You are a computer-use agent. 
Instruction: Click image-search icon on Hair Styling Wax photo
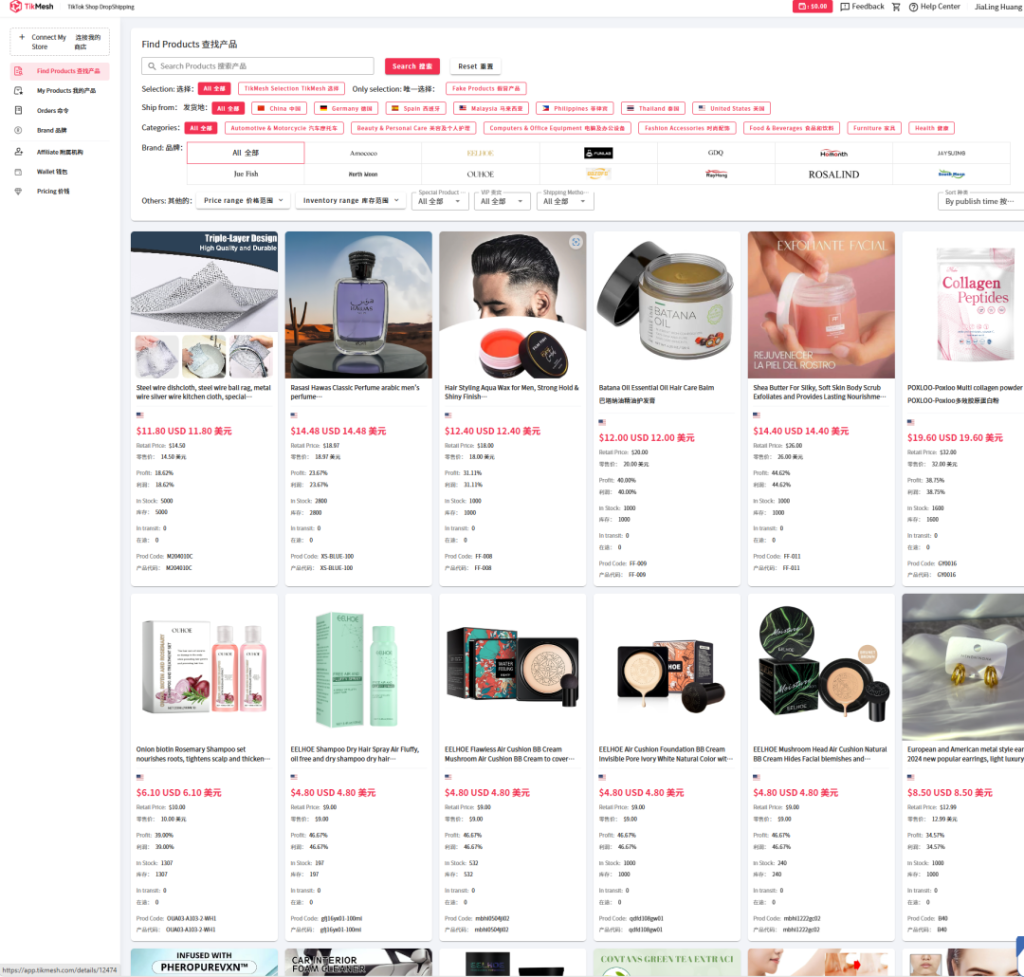(575, 242)
